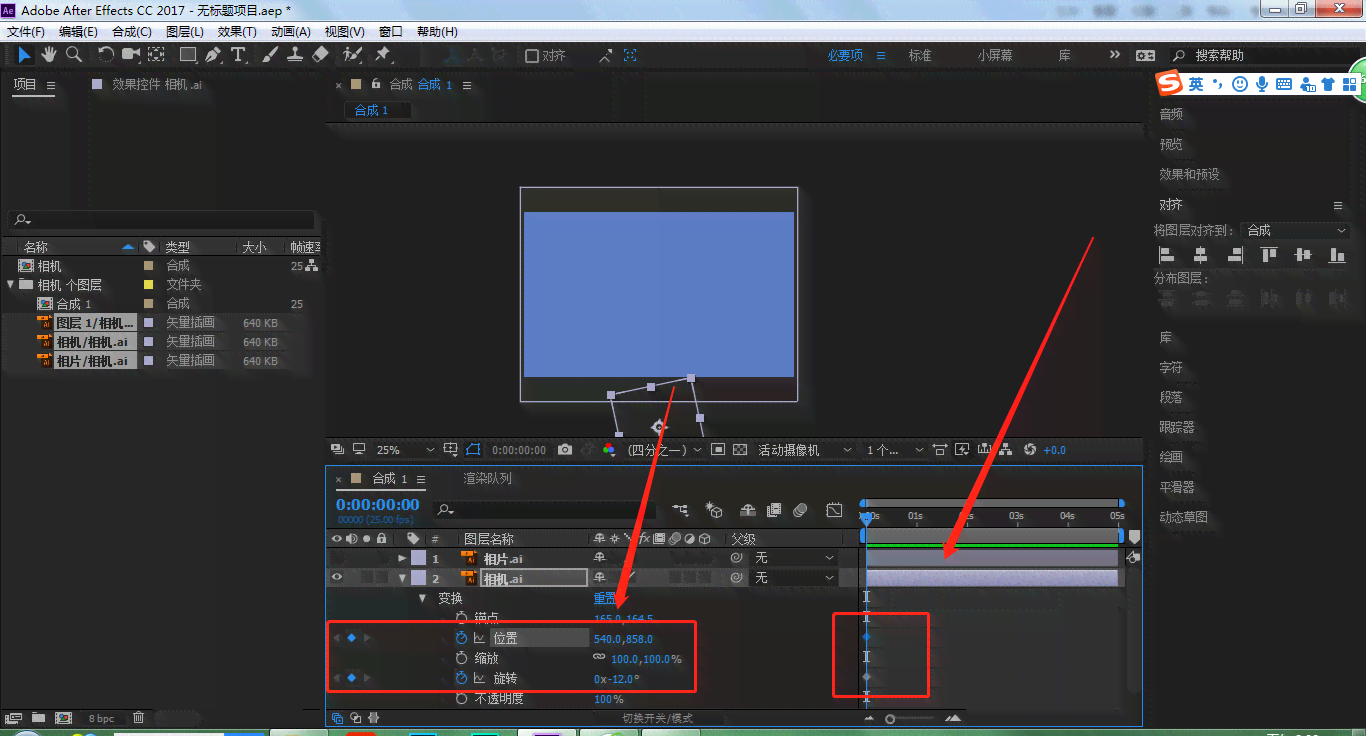Click align top edges icon
The height and width of the screenshot is (736, 1366).
pyautogui.click(x=1270, y=255)
